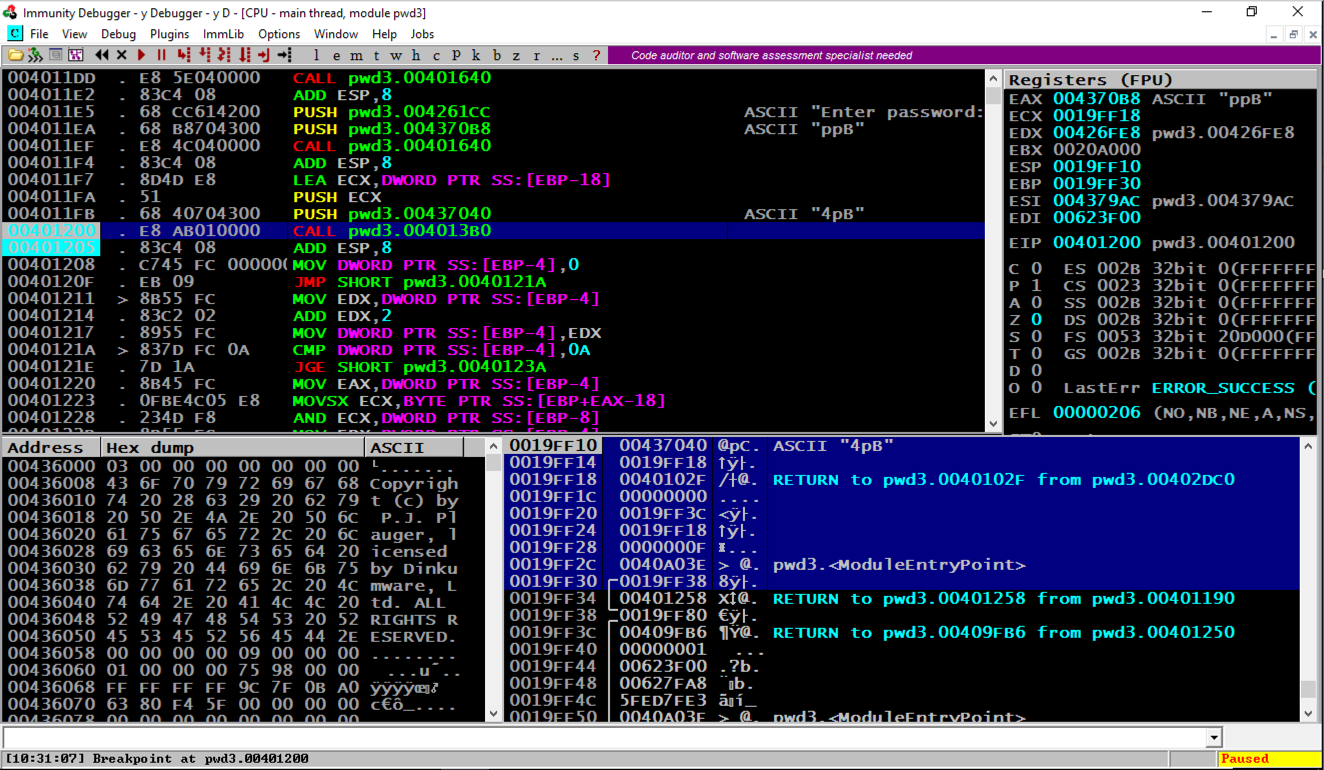Show Source via 's' toolbar button
Image resolution: width=1324 pixels, height=770 pixels.
click(577, 55)
